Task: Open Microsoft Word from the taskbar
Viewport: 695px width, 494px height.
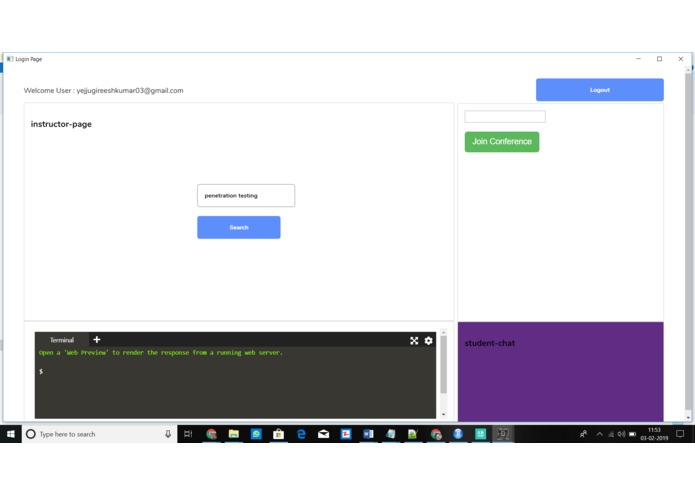Action: point(368,434)
